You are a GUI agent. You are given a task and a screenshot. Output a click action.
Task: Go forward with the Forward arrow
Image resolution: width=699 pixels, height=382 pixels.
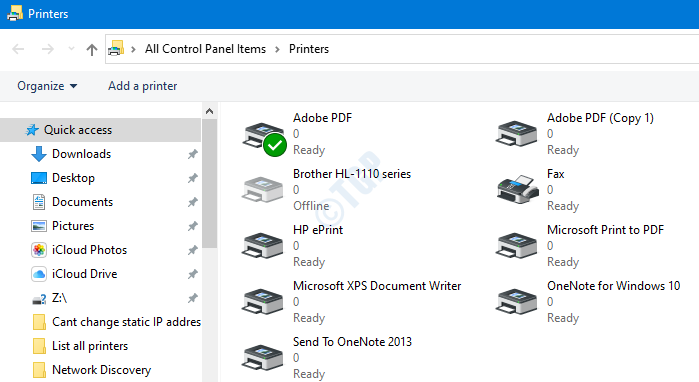(x=48, y=49)
